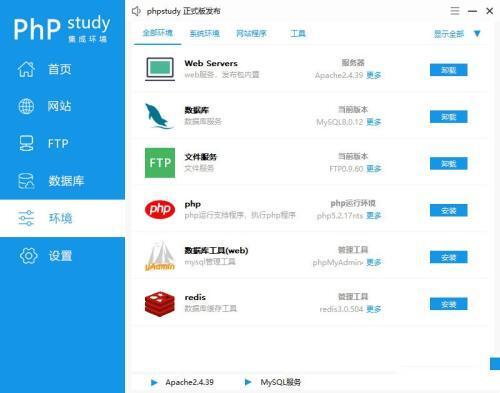Switch to the 工具 tab

pos(298,33)
